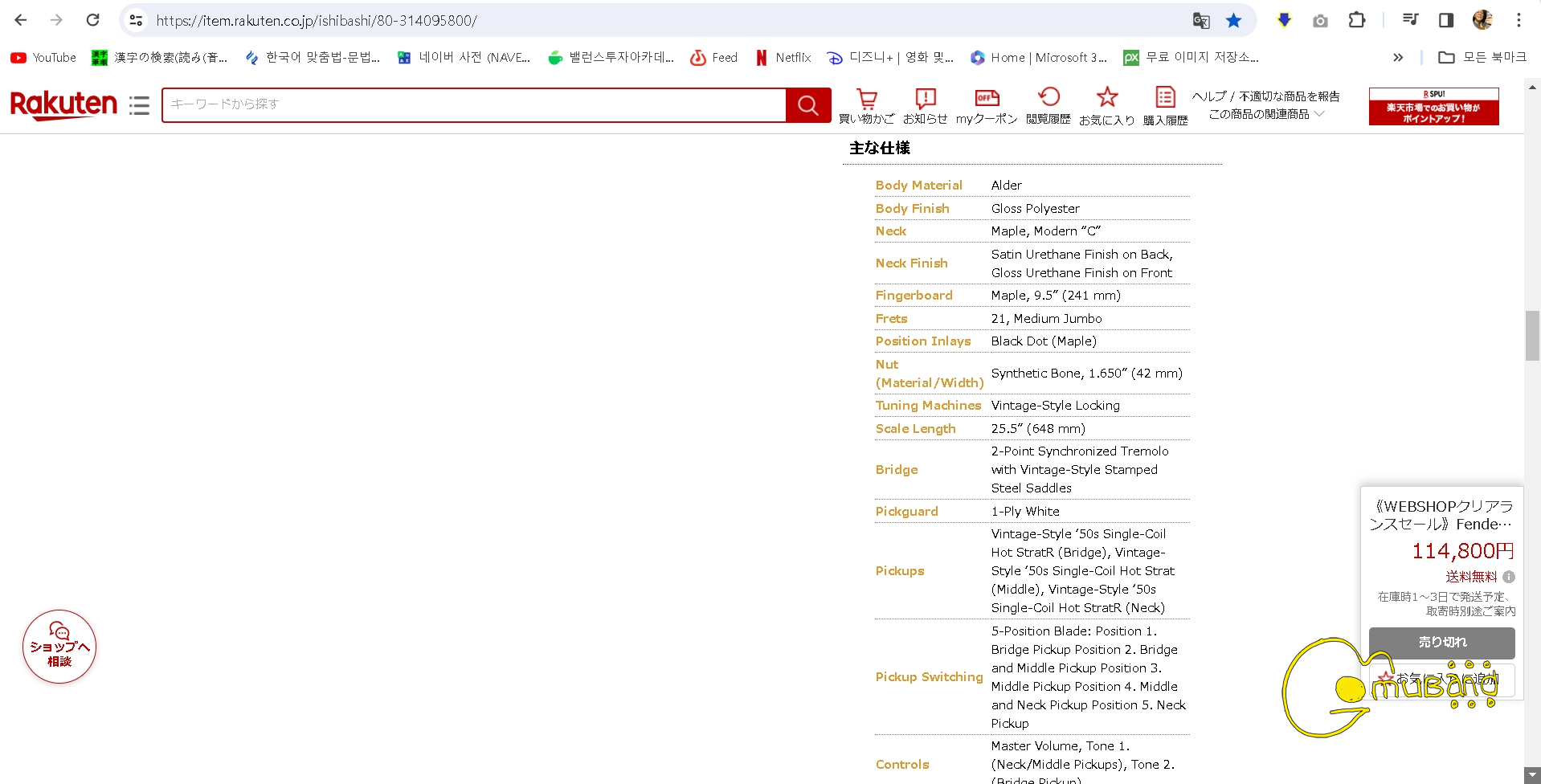
Task: Open the 디즈니+ bookmark
Action: tap(890, 58)
